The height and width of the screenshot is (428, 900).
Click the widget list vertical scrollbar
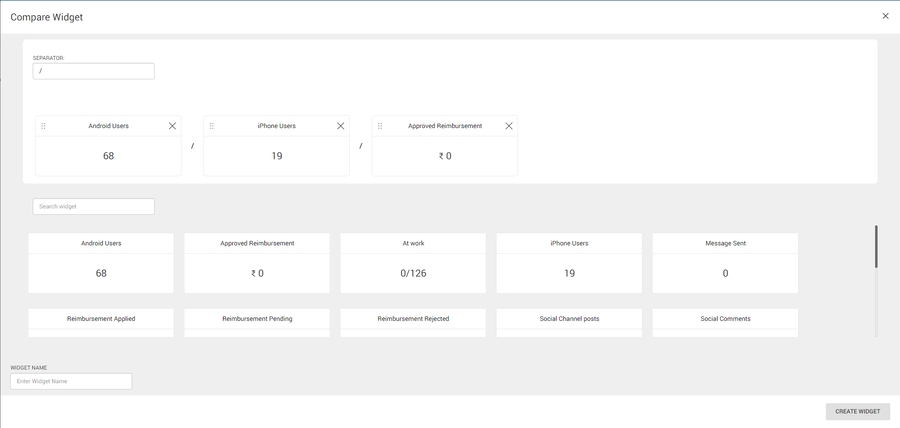click(x=876, y=247)
